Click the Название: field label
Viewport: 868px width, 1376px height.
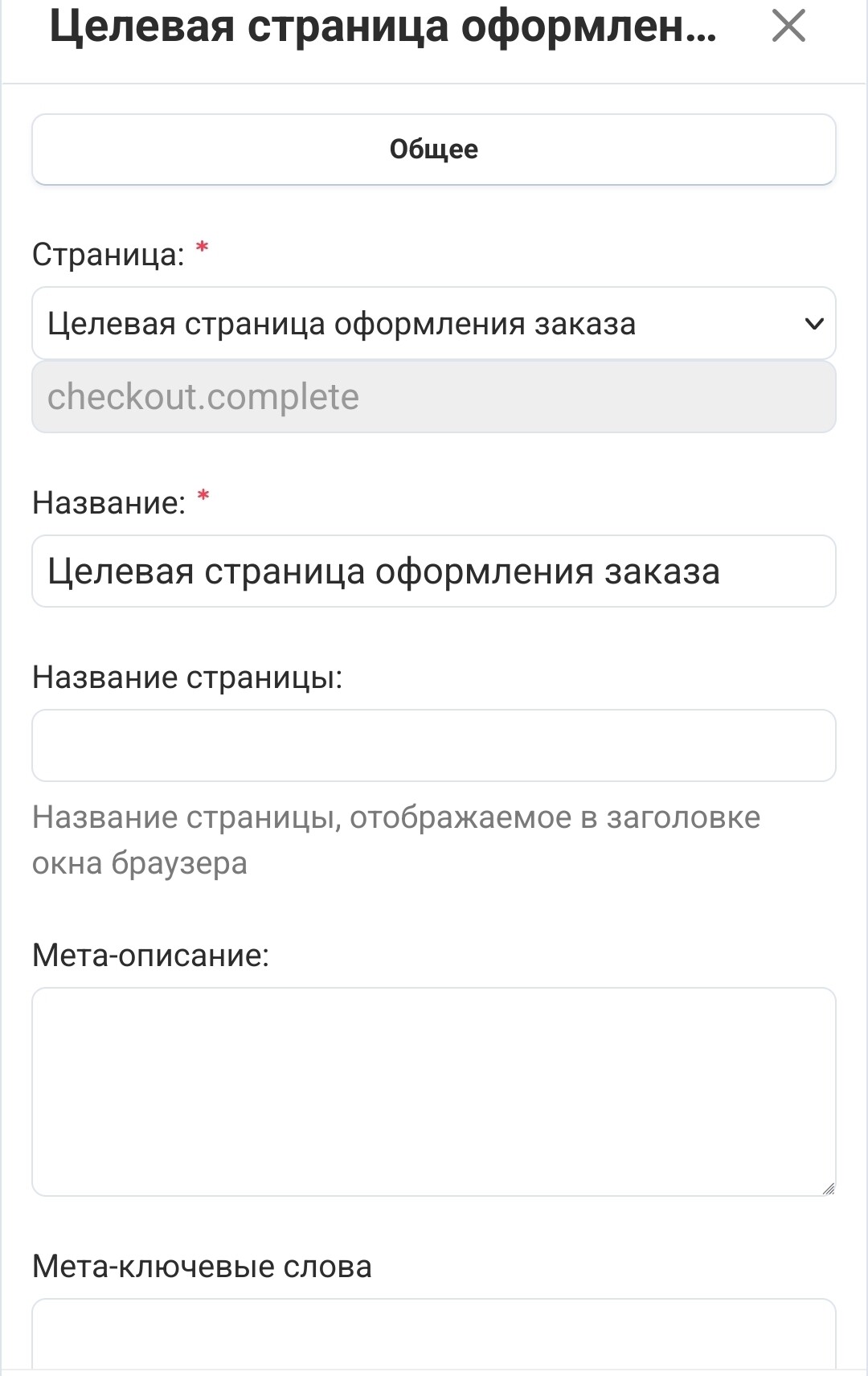point(108,503)
